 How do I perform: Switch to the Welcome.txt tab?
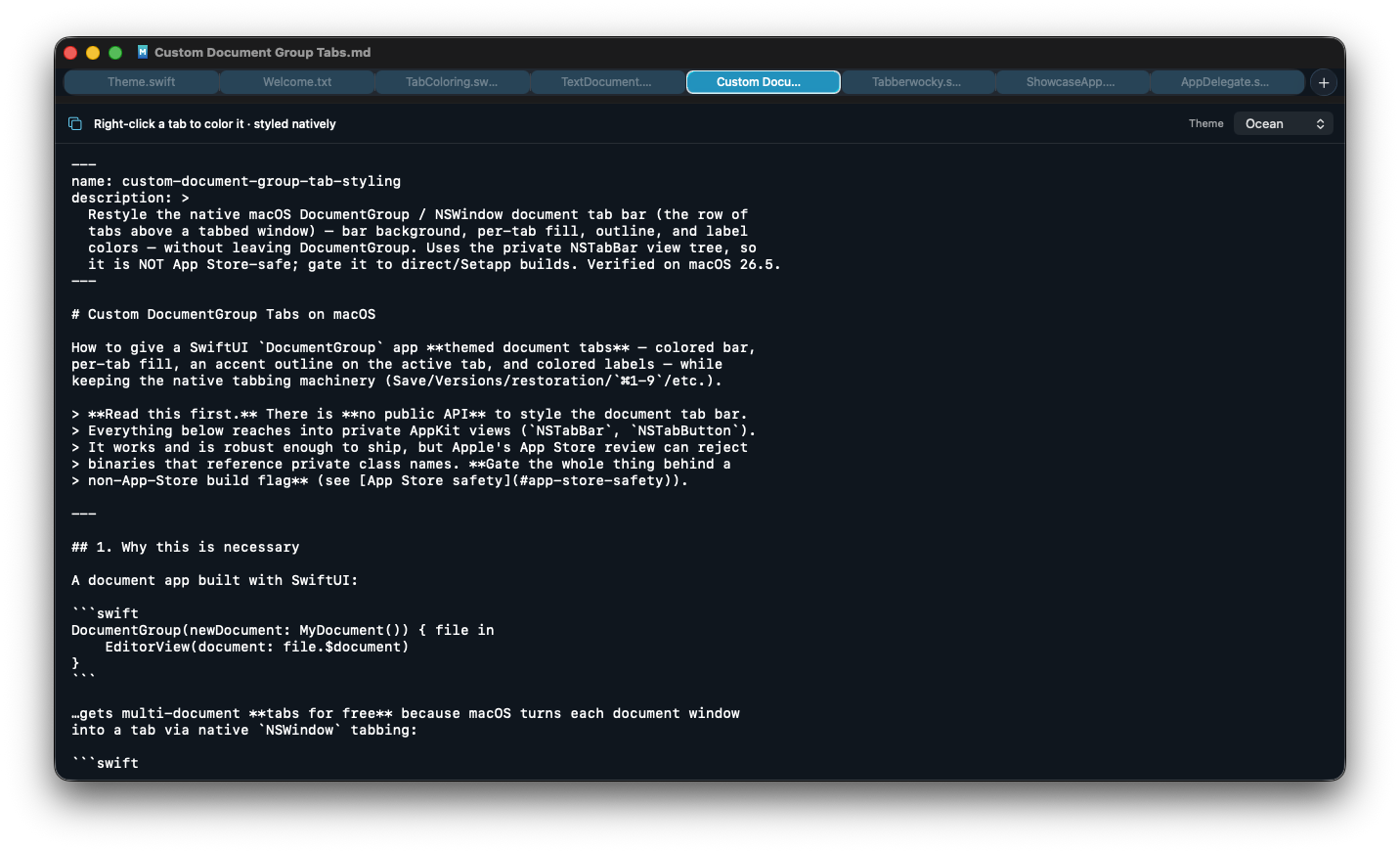297,82
